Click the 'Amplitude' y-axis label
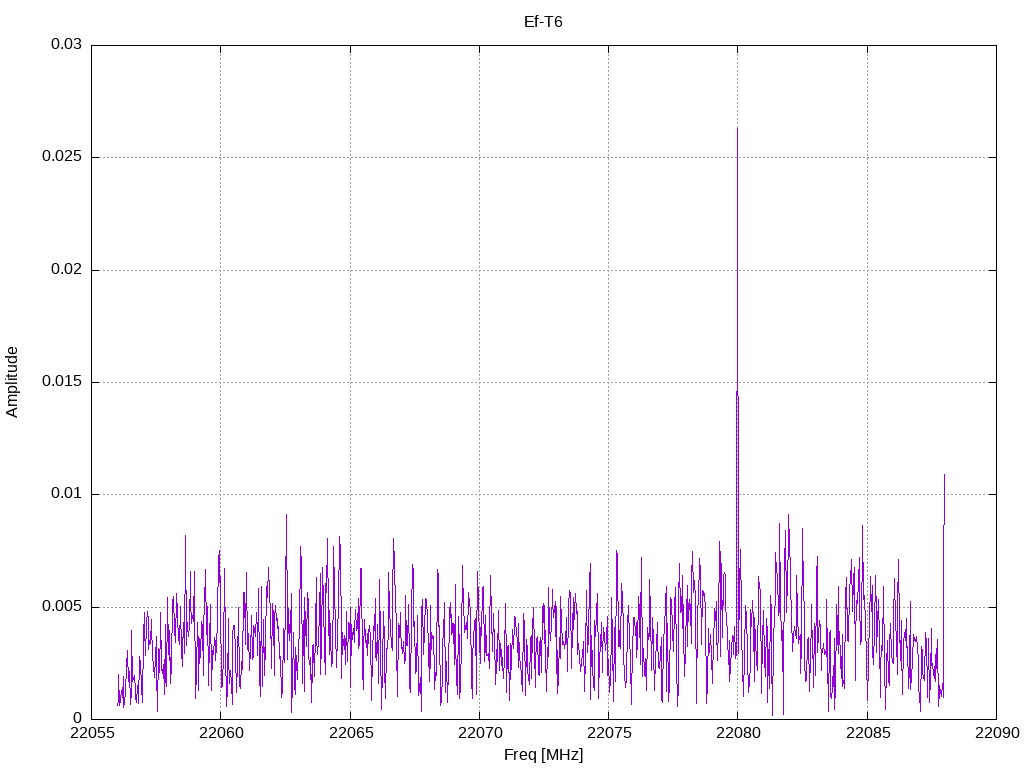This screenshot has height=768, width=1024. click(12, 382)
